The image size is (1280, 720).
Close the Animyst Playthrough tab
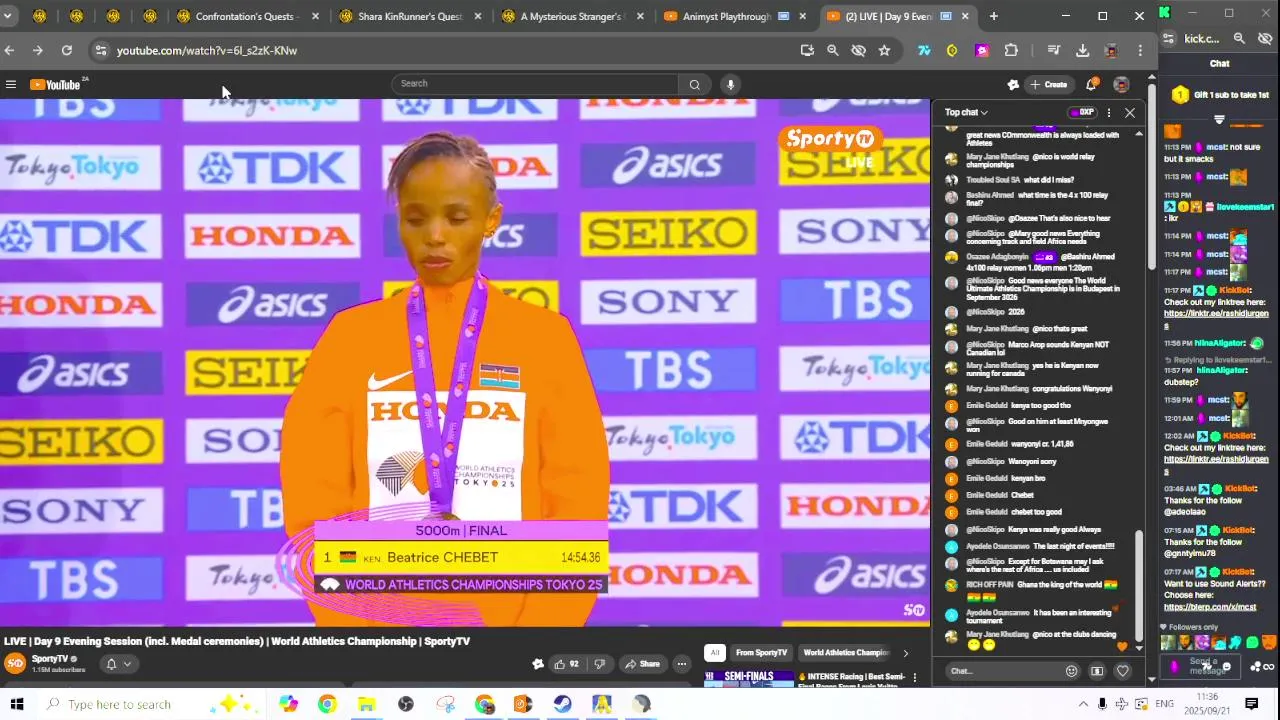tap(803, 16)
